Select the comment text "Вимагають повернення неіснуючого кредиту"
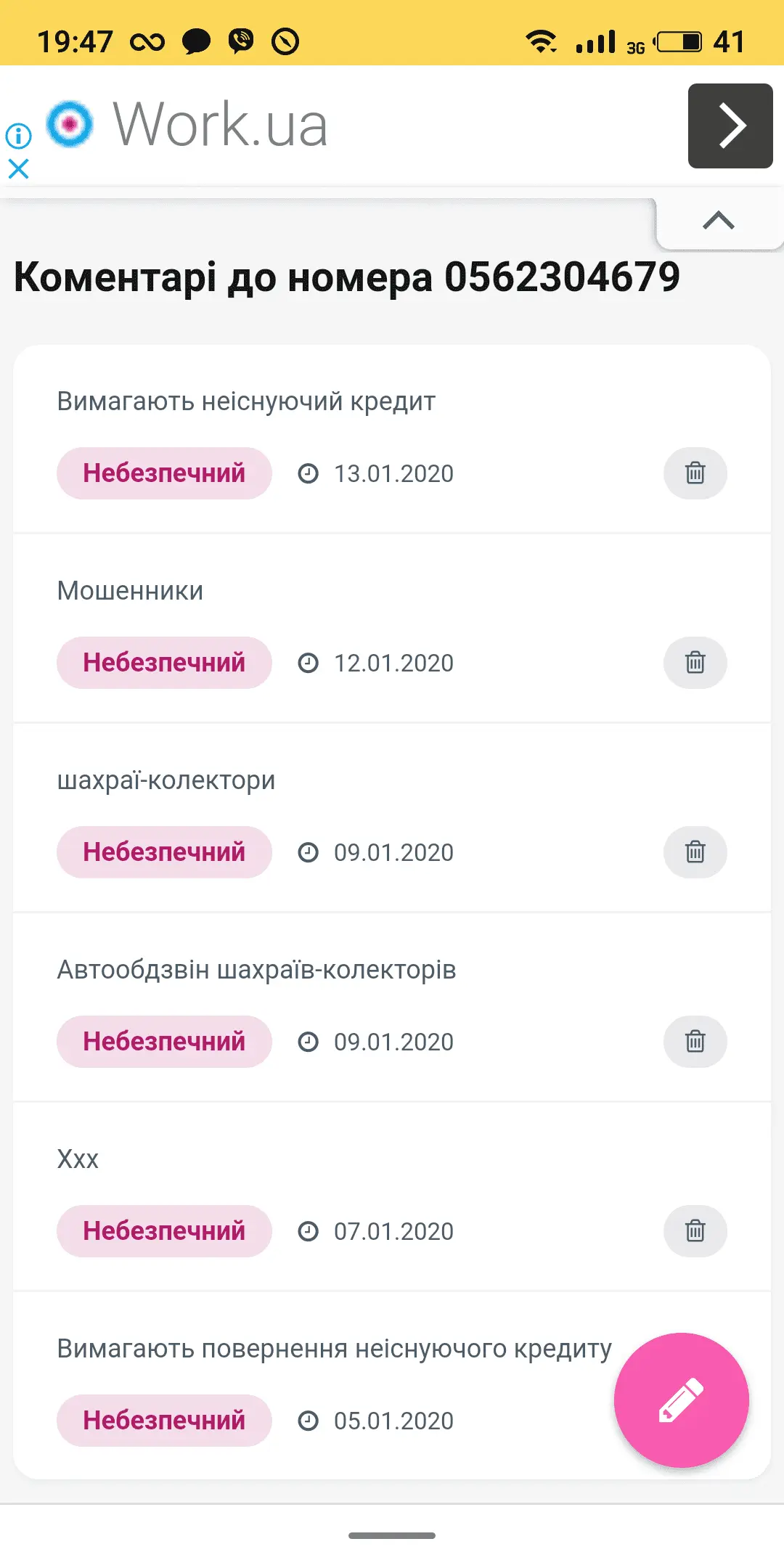The width and height of the screenshot is (784, 1568). (334, 1349)
